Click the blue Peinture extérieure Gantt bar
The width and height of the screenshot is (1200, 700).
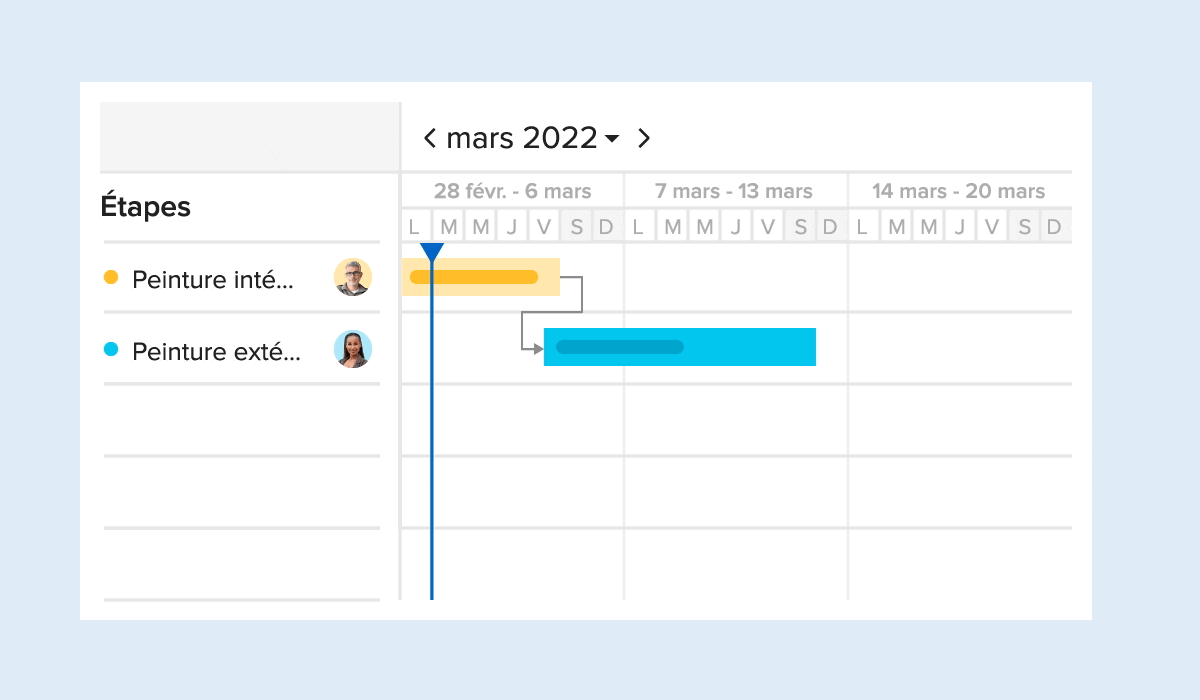[x=680, y=347]
